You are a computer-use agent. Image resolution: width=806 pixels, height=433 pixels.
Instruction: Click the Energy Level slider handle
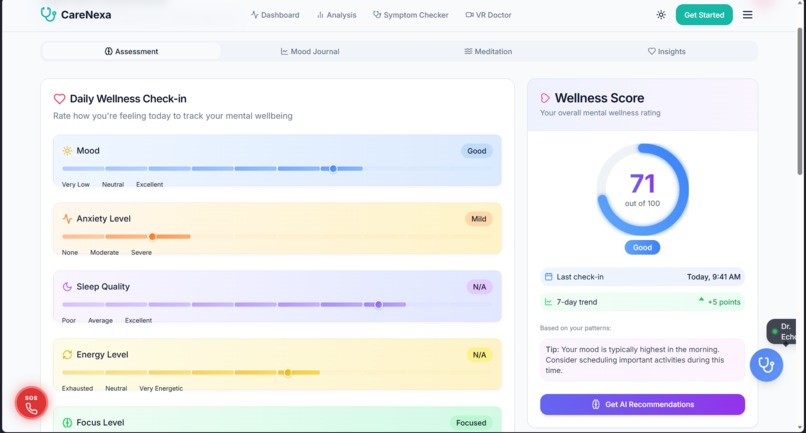(288, 372)
